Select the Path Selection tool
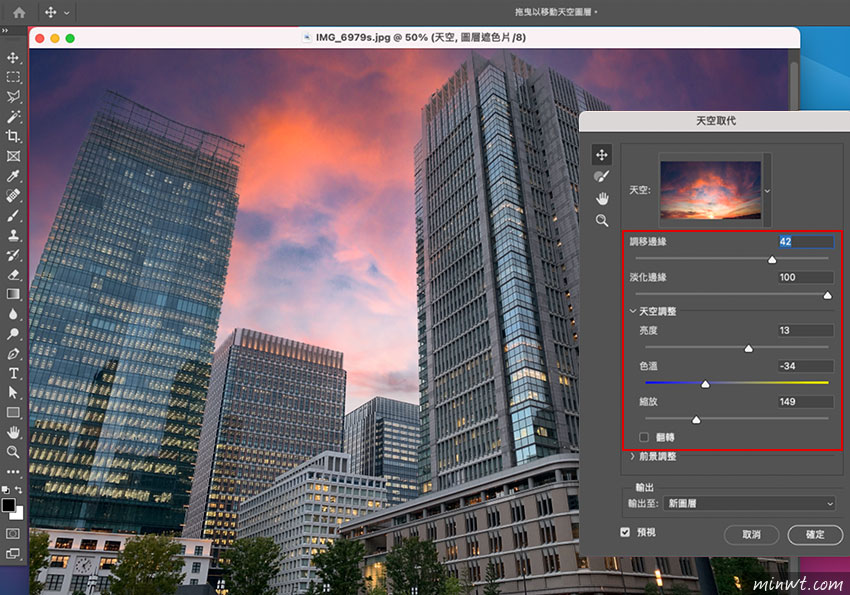Screen dimensions: 850x595 13,393
